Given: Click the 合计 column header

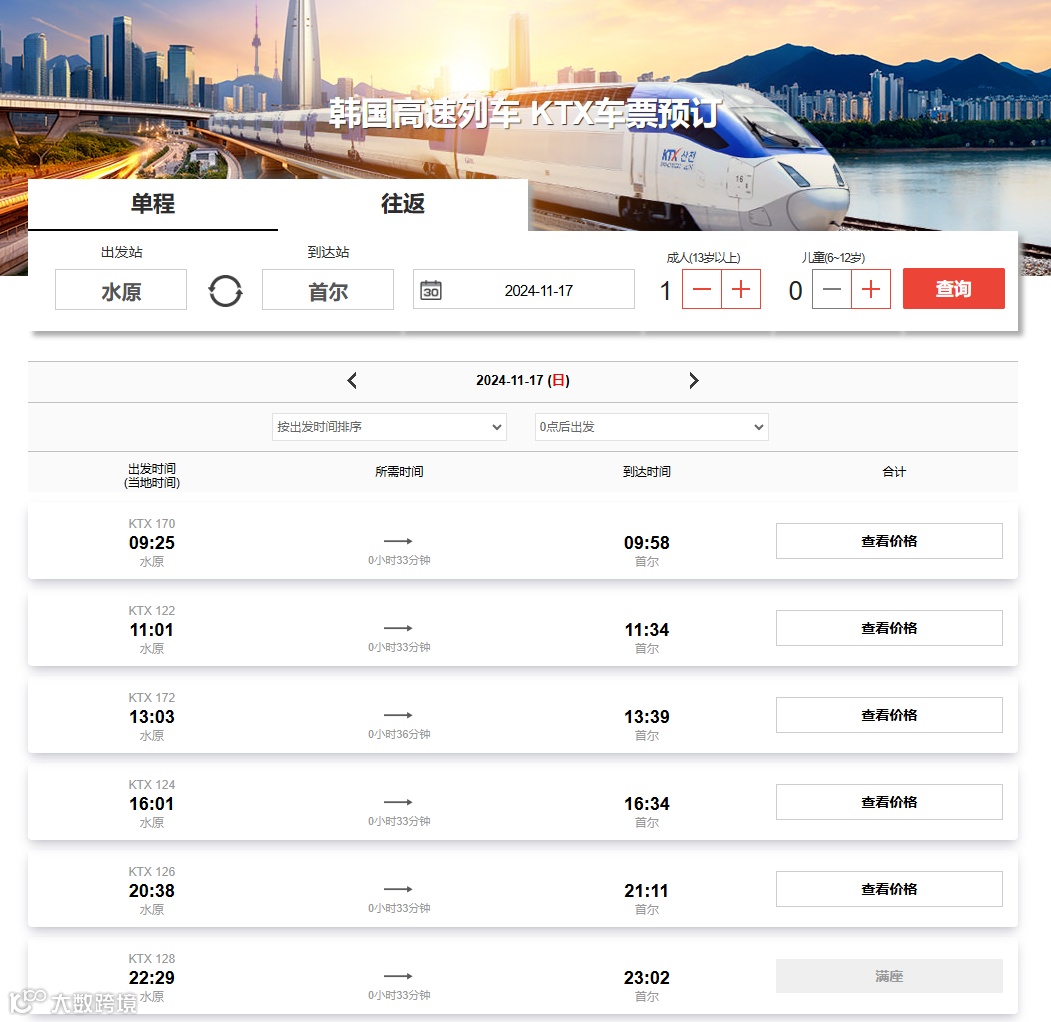Looking at the screenshot, I should coord(894,472).
